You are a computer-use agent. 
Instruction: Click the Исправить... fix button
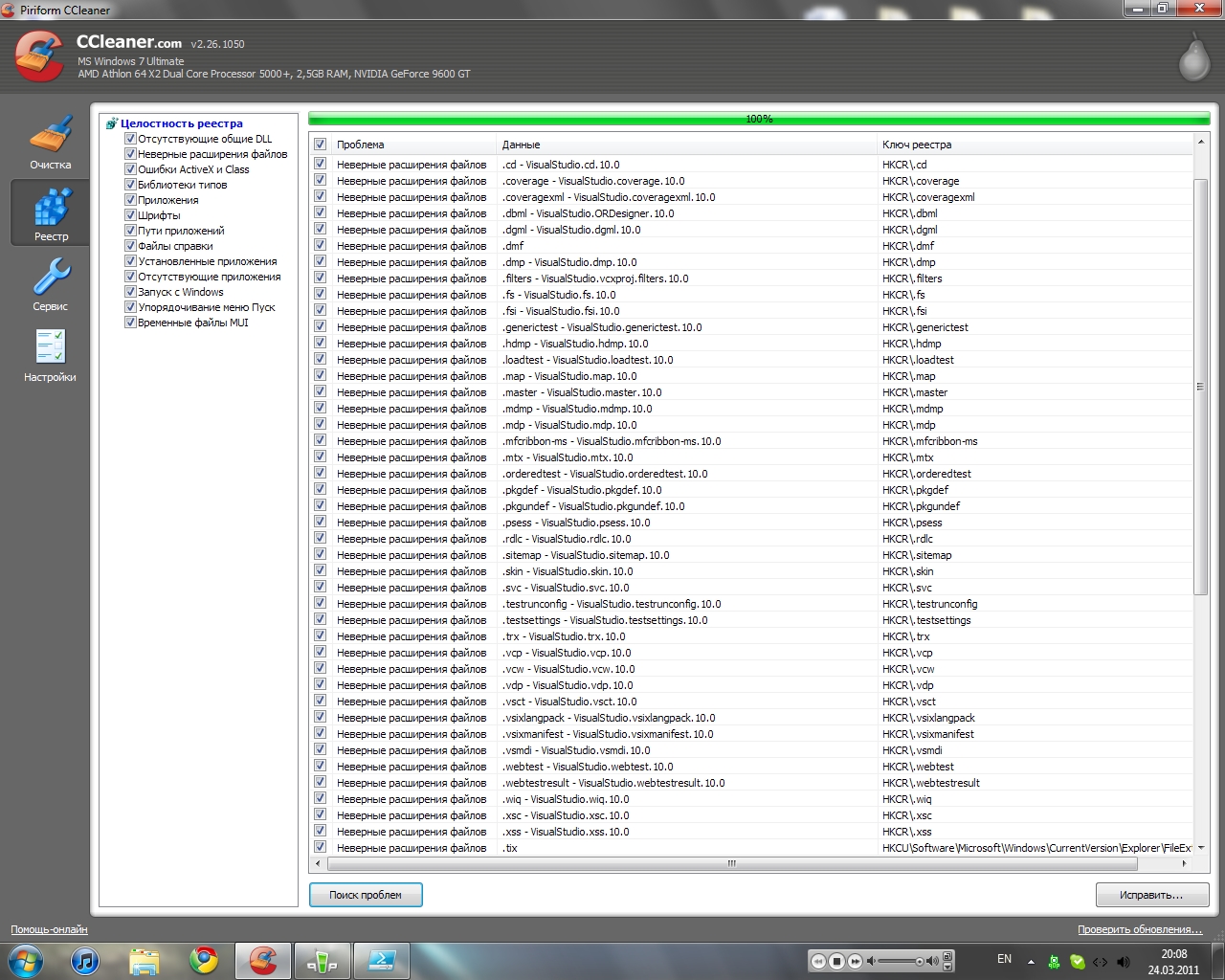(1151, 895)
